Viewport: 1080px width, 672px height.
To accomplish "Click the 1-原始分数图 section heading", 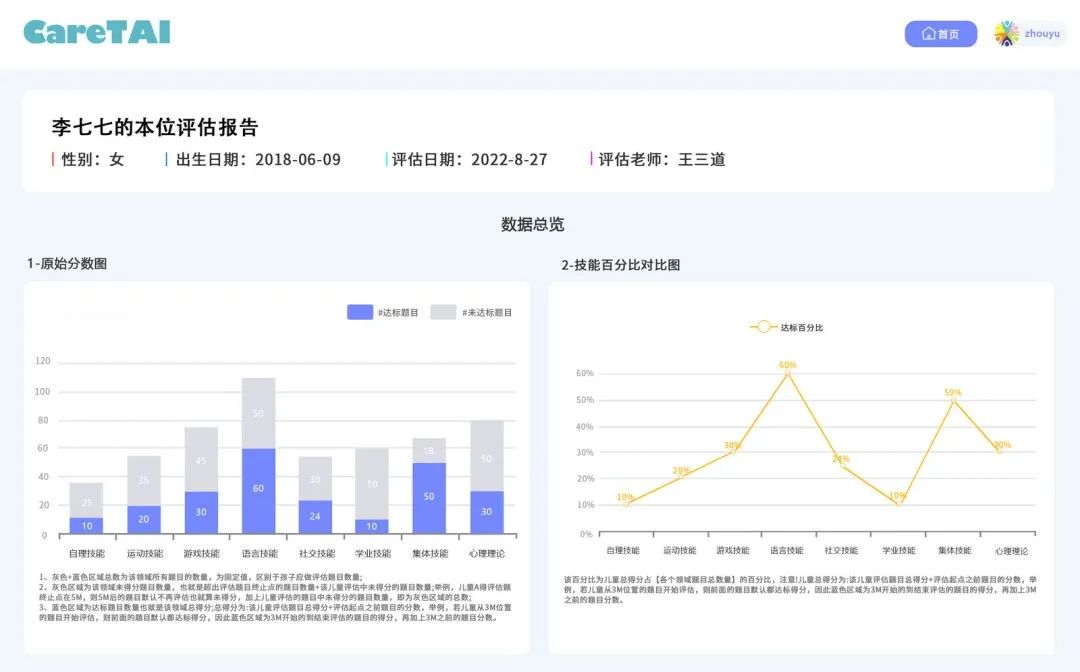I will [x=67, y=264].
